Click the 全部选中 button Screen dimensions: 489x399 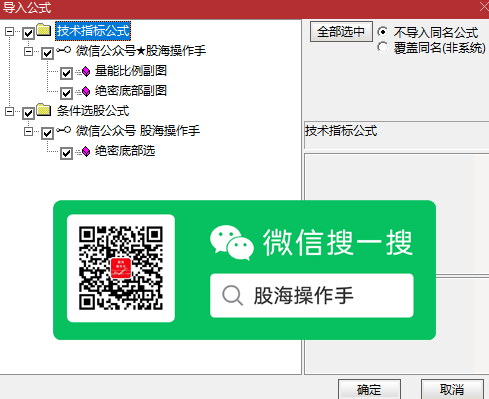point(341,32)
